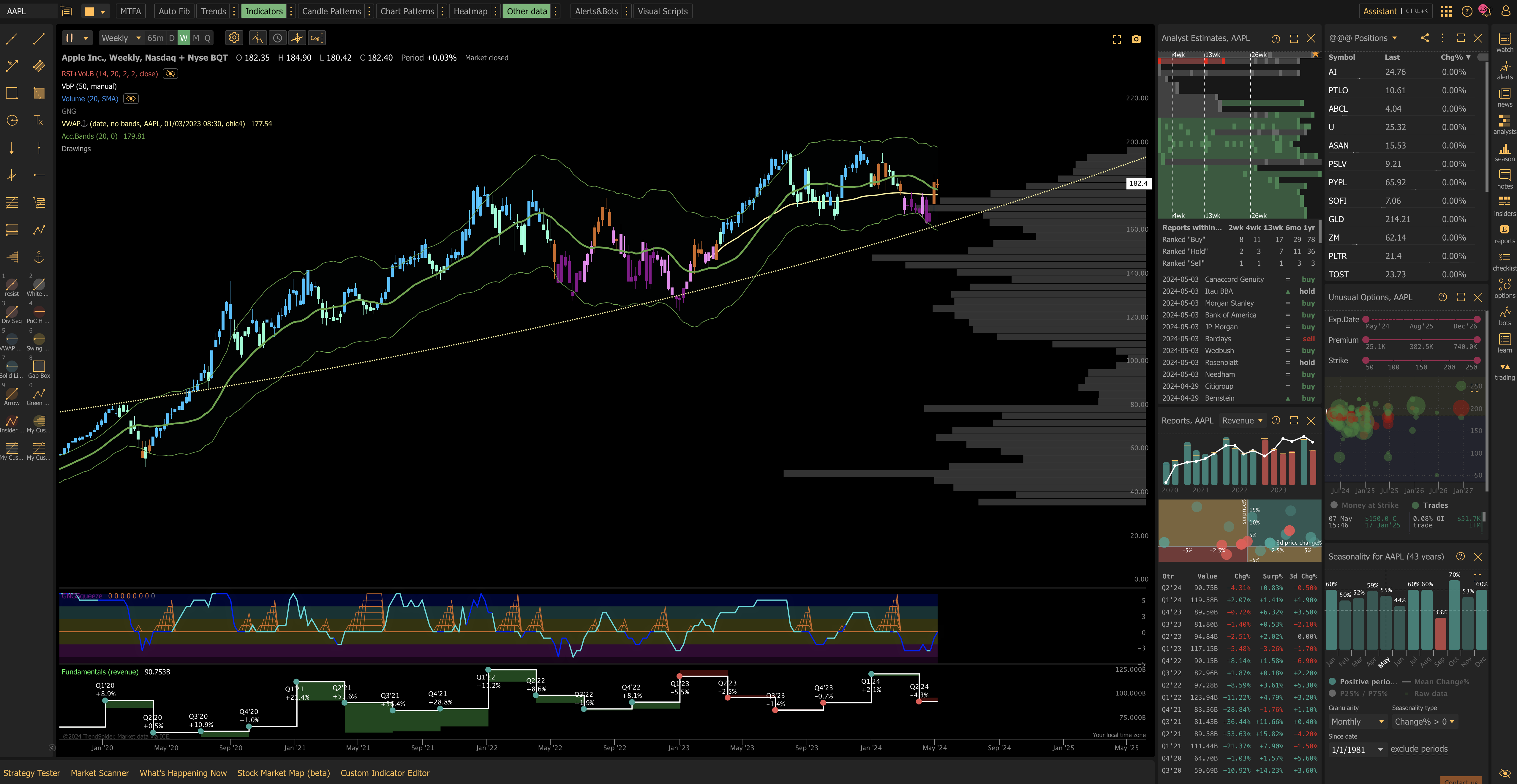Click the exclude periods link

click(1419, 749)
